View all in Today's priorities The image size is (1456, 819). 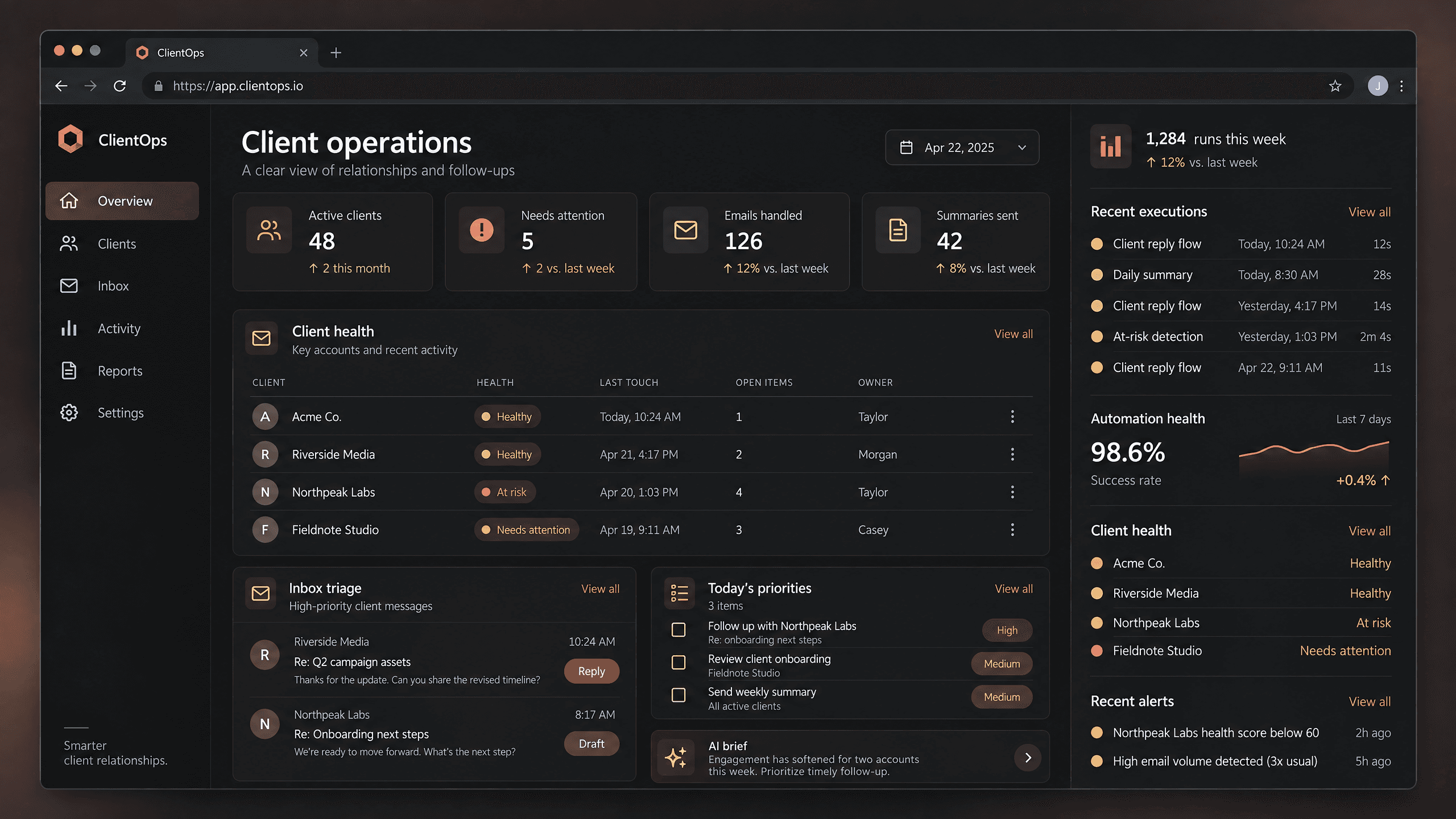1014,589
